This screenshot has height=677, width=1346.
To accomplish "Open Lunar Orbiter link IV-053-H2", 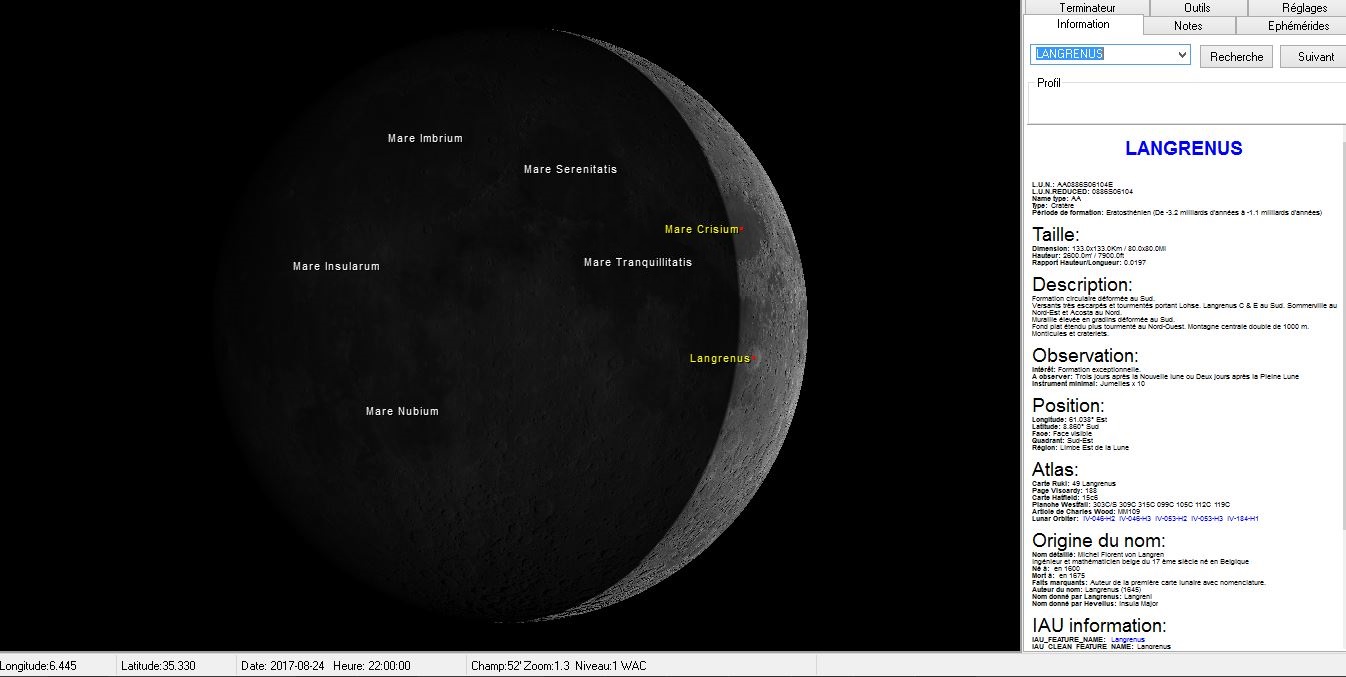I will click(x=1172, y=519).
